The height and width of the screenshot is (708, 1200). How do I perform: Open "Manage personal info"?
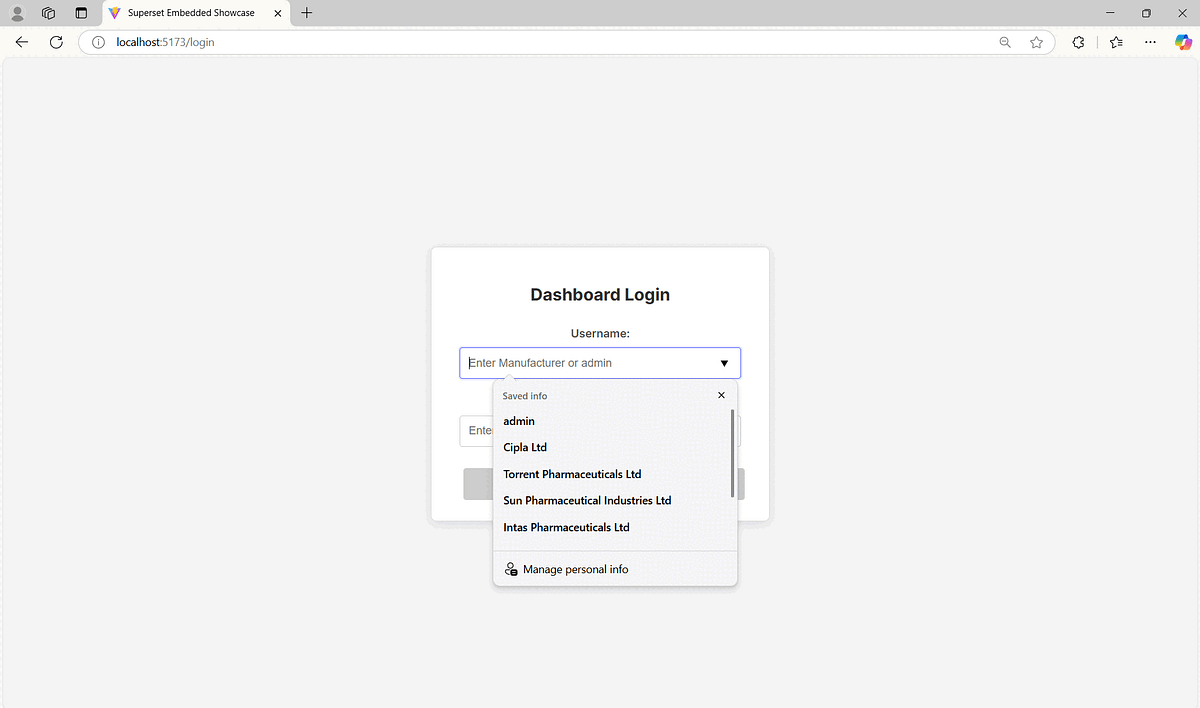pyautogui.click(x=576, y=569)
